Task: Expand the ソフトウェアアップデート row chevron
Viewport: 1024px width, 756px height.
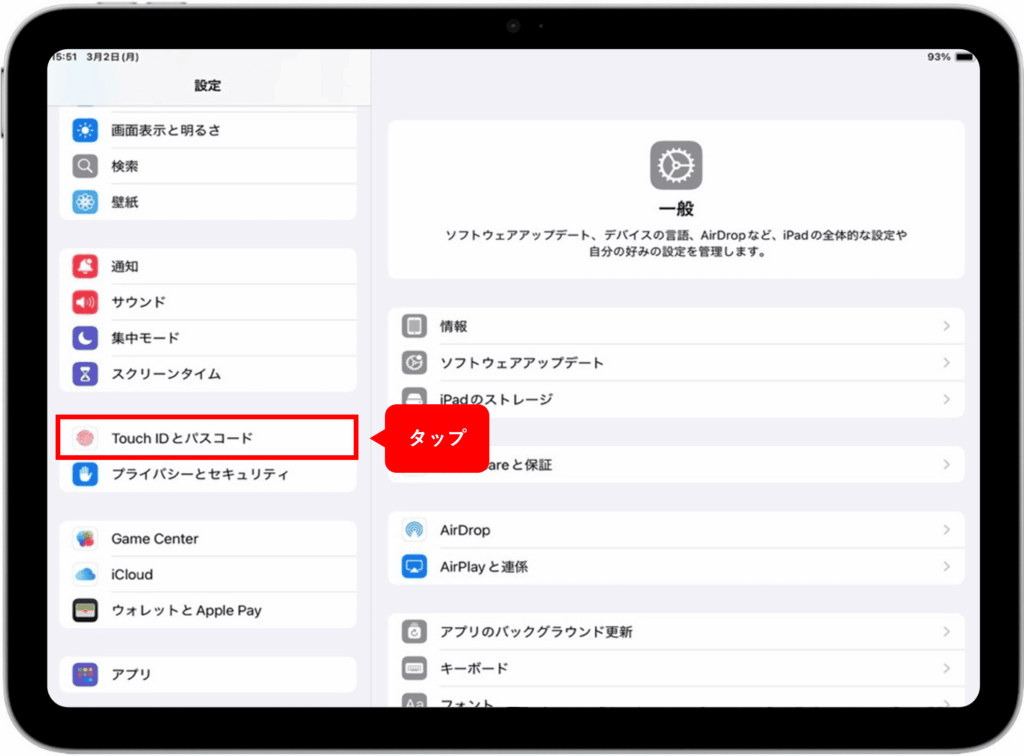Action: 945,363
